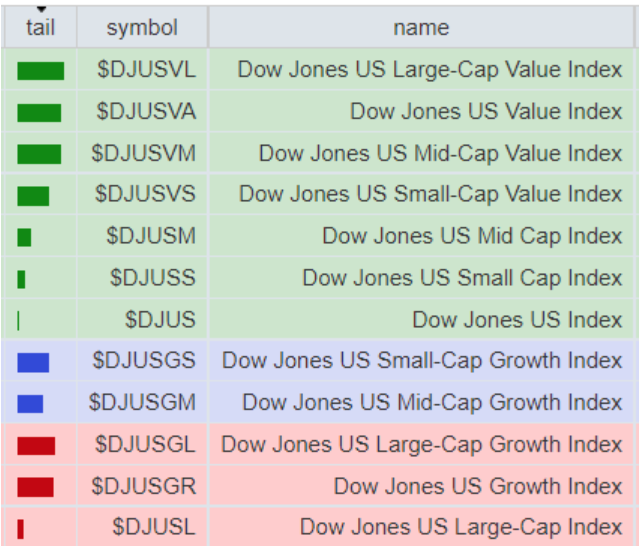Image resolution: width=642 pixels, height=546 pixels.
Task: Click the red tail bar for $DJUSGL
Action: 36,445
